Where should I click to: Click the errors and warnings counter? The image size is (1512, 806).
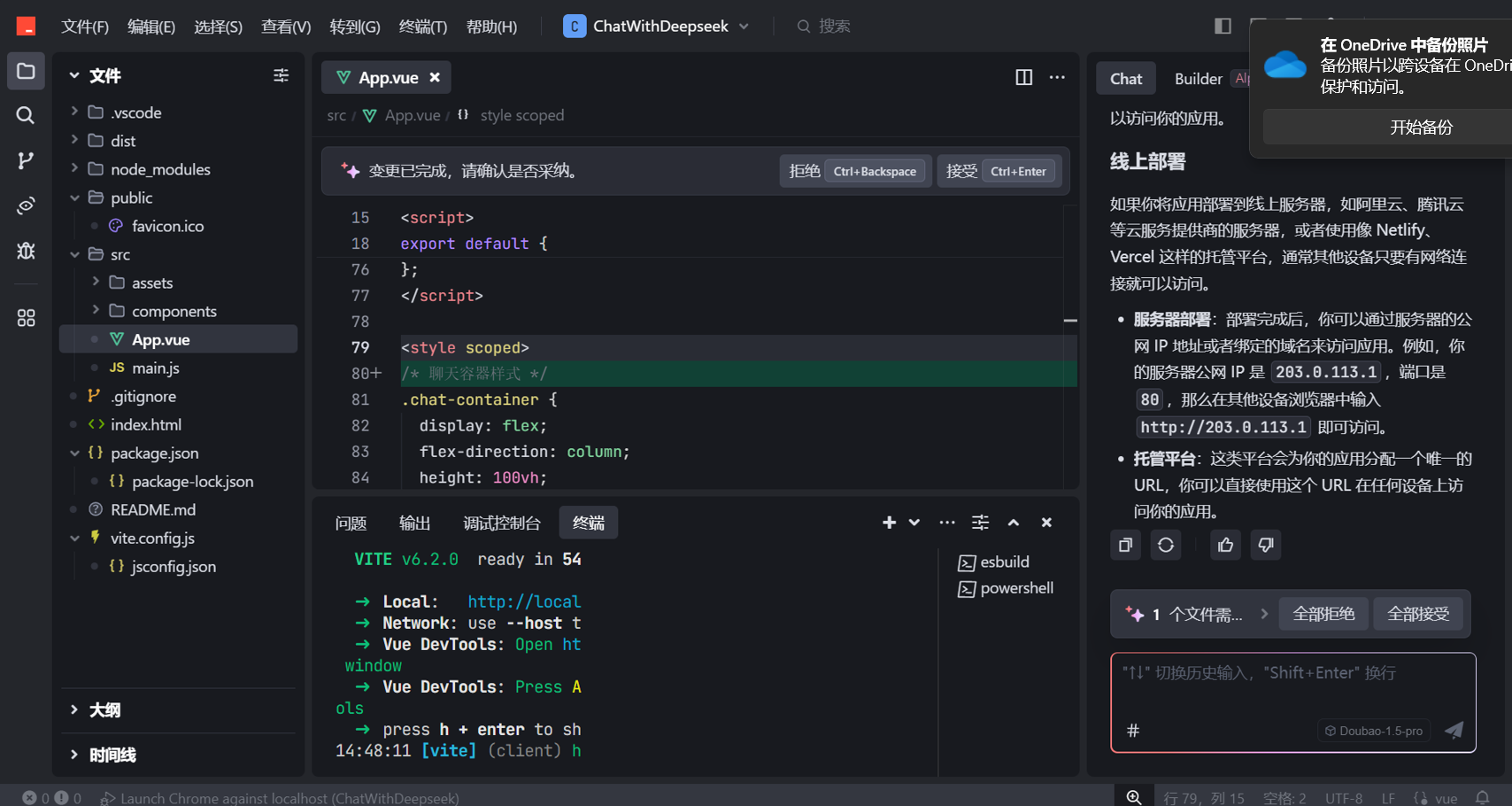(x=52, y=798)
